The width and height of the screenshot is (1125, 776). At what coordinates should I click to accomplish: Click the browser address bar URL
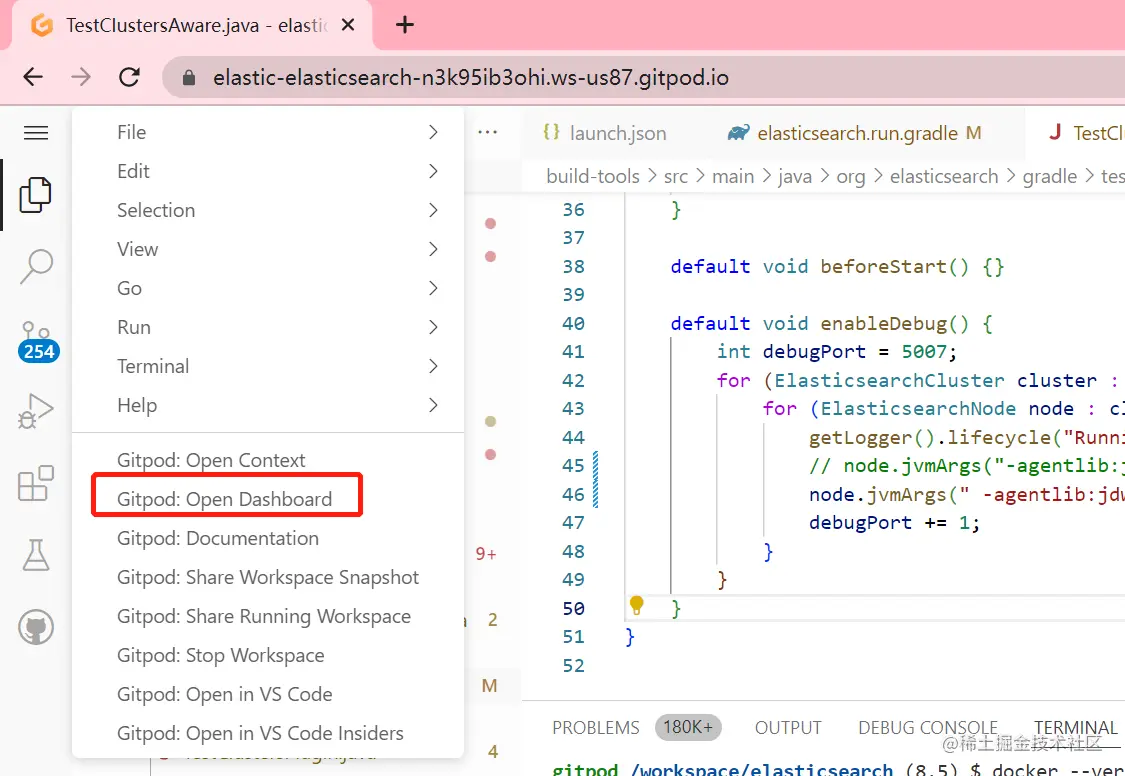tap(471, 77)
